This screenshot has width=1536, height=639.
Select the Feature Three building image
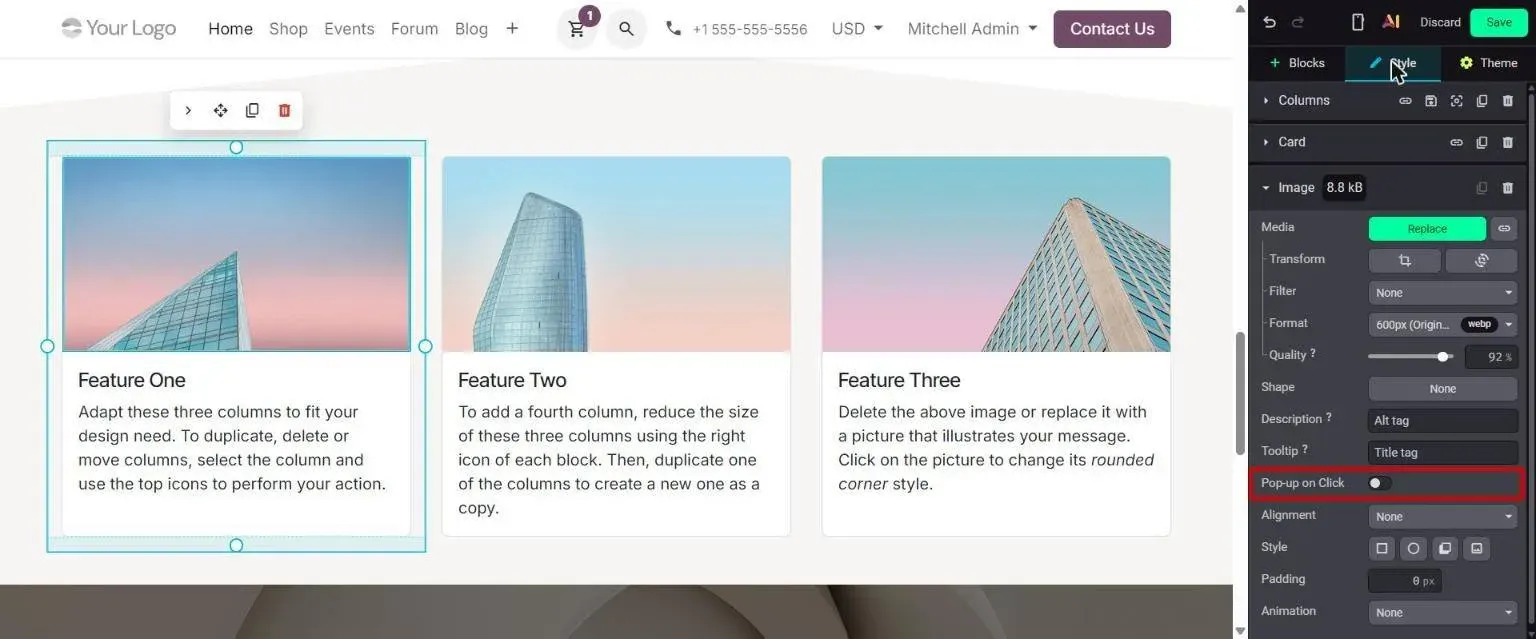pyautogui.click(x=996, y=254)
